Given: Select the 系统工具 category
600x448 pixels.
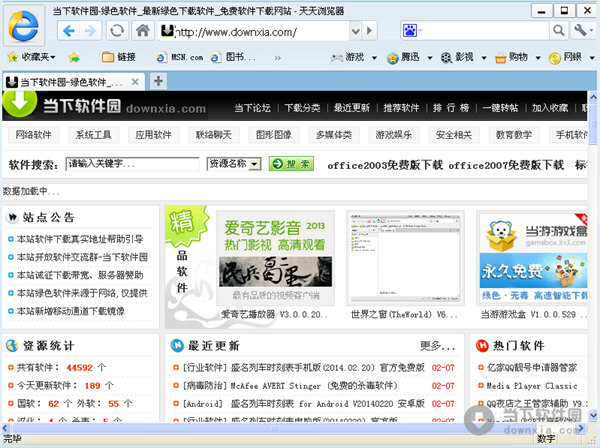Looking at the screenshot, I should pyautogui.click(x=94, y=135).
